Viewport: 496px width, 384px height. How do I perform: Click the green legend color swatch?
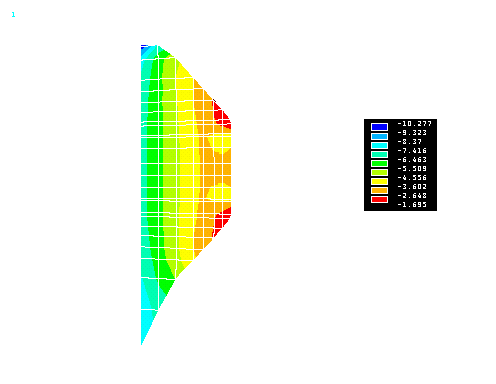[379, 163]
